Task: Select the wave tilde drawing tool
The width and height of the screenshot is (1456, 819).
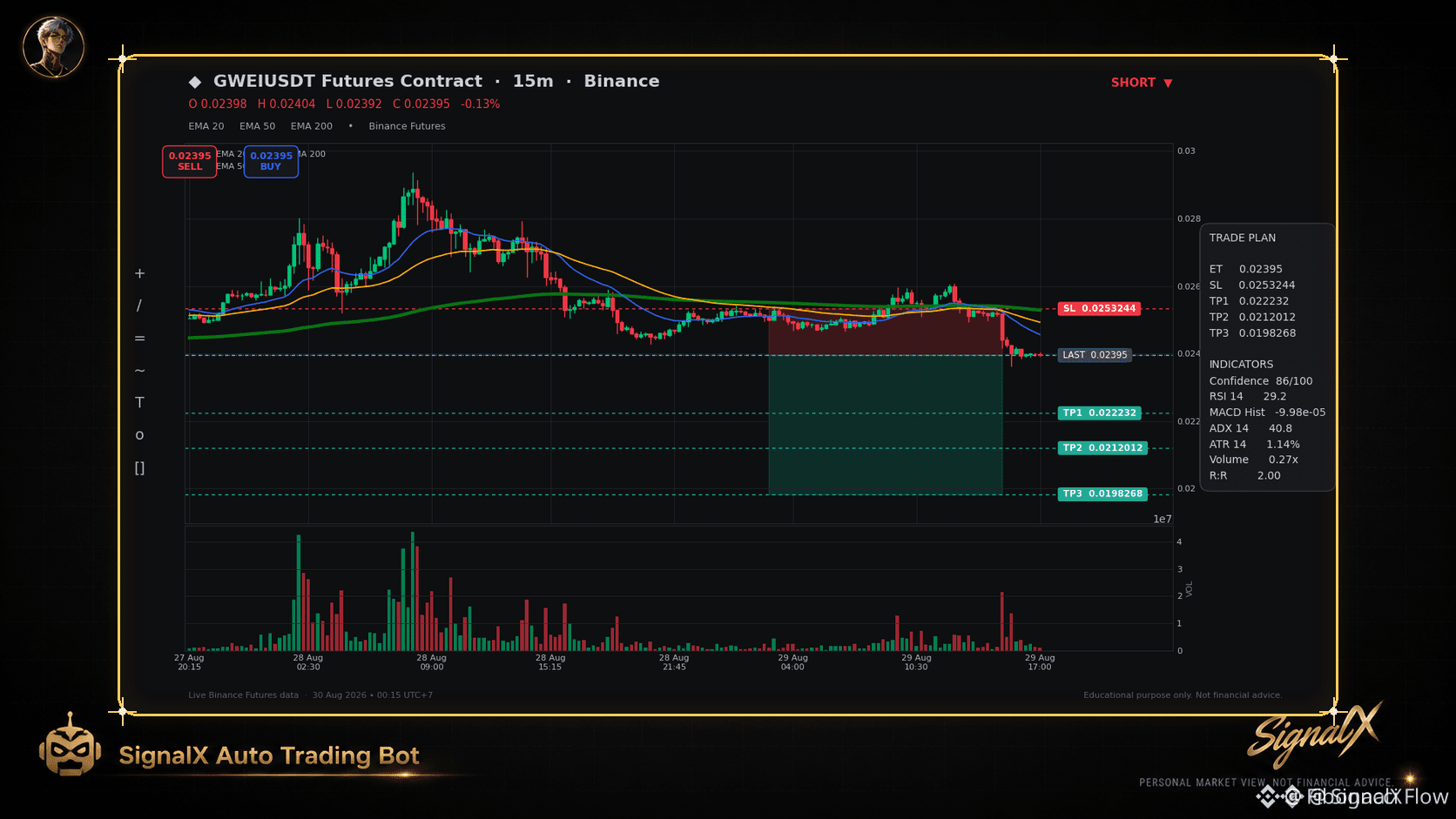Action: coord(139,371)
